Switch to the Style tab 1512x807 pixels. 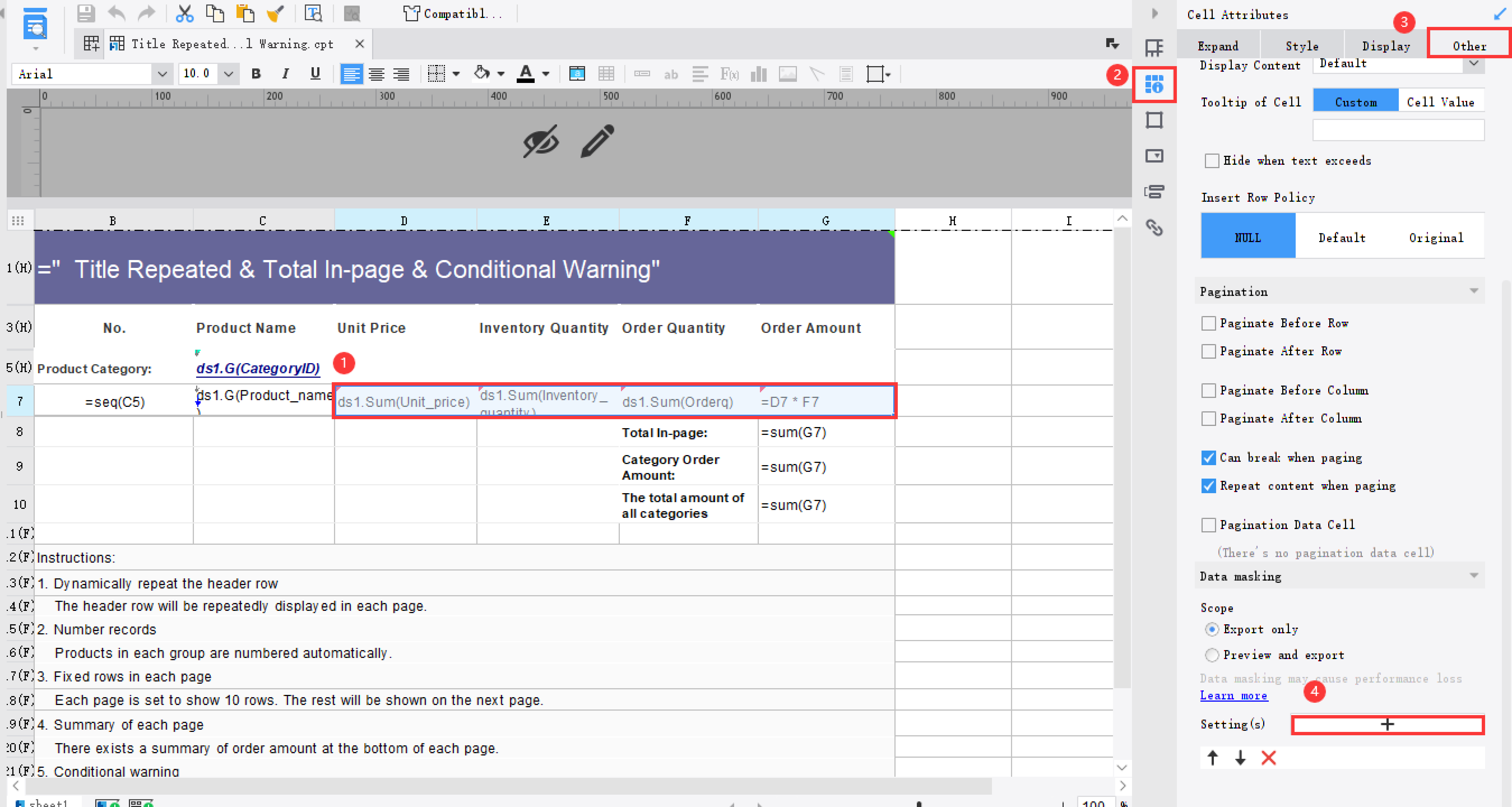(1302, 46)
